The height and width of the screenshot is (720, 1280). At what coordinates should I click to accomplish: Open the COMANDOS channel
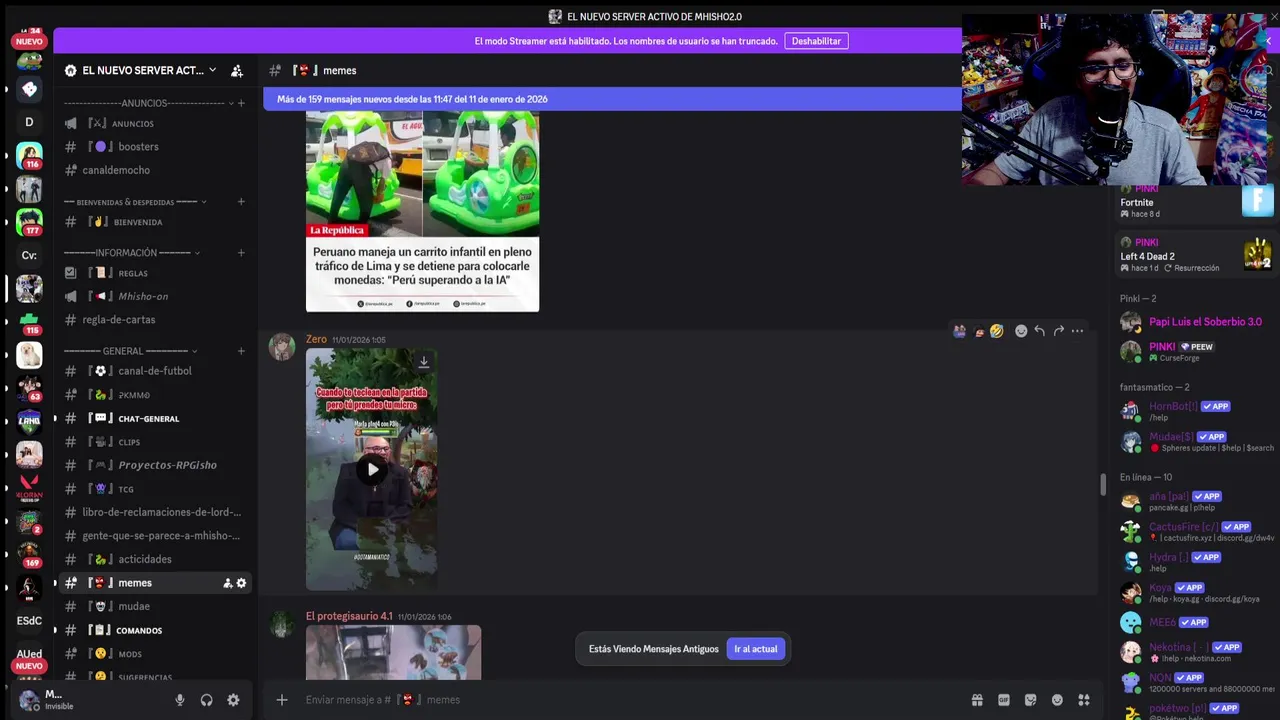pos(154,630)
